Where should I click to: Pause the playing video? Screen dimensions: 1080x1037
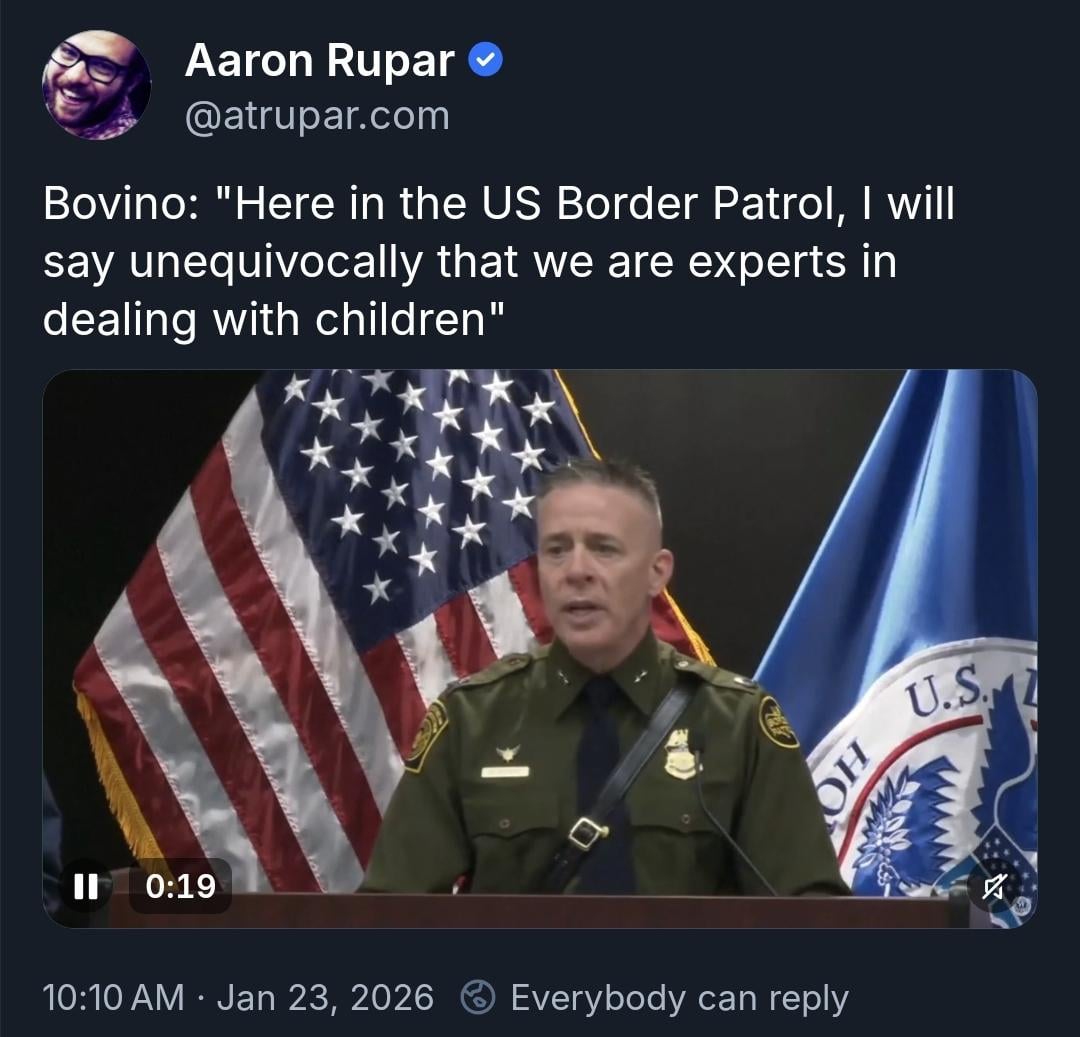[85, 886]
